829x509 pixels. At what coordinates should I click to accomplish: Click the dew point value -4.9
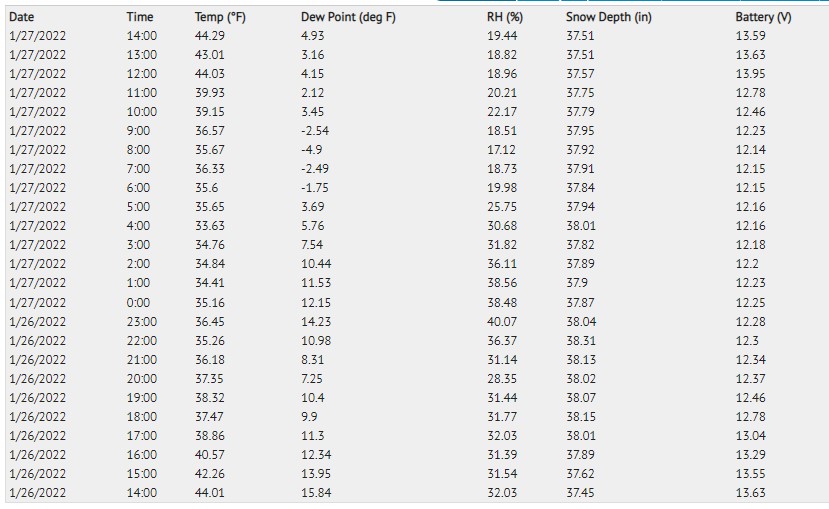pos(311,150)
